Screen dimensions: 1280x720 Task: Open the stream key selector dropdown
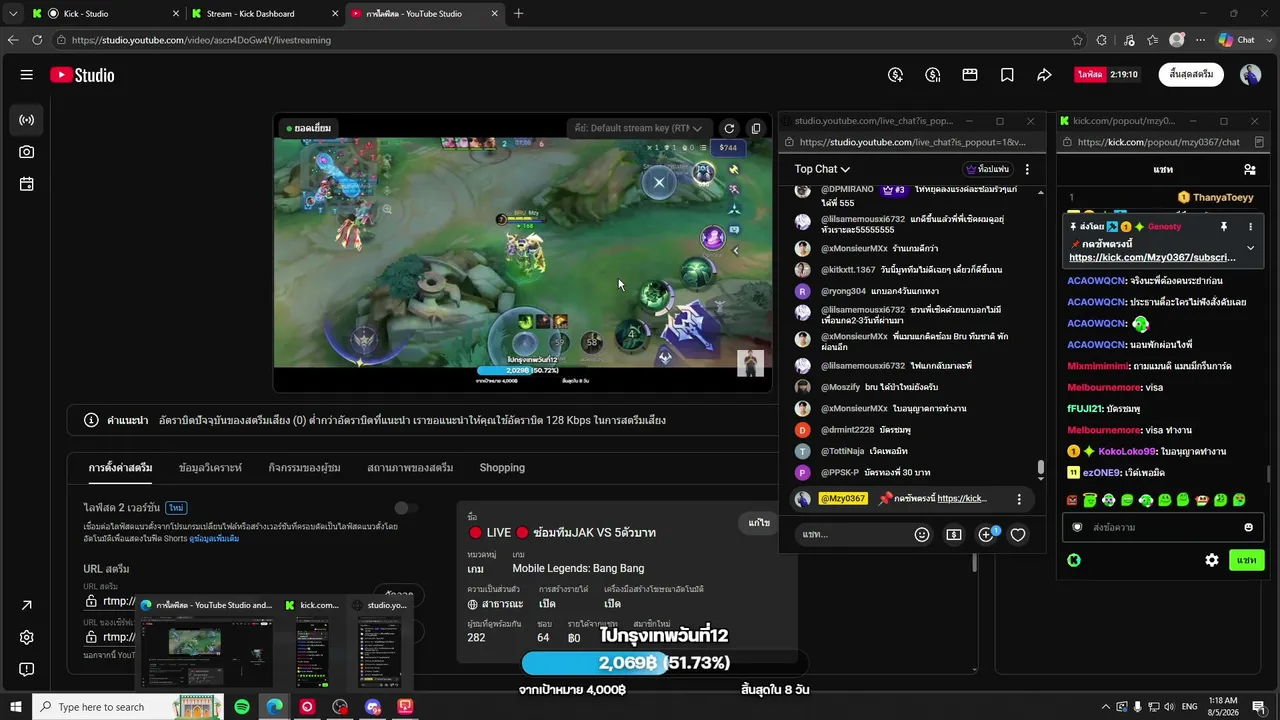(639, 128)
